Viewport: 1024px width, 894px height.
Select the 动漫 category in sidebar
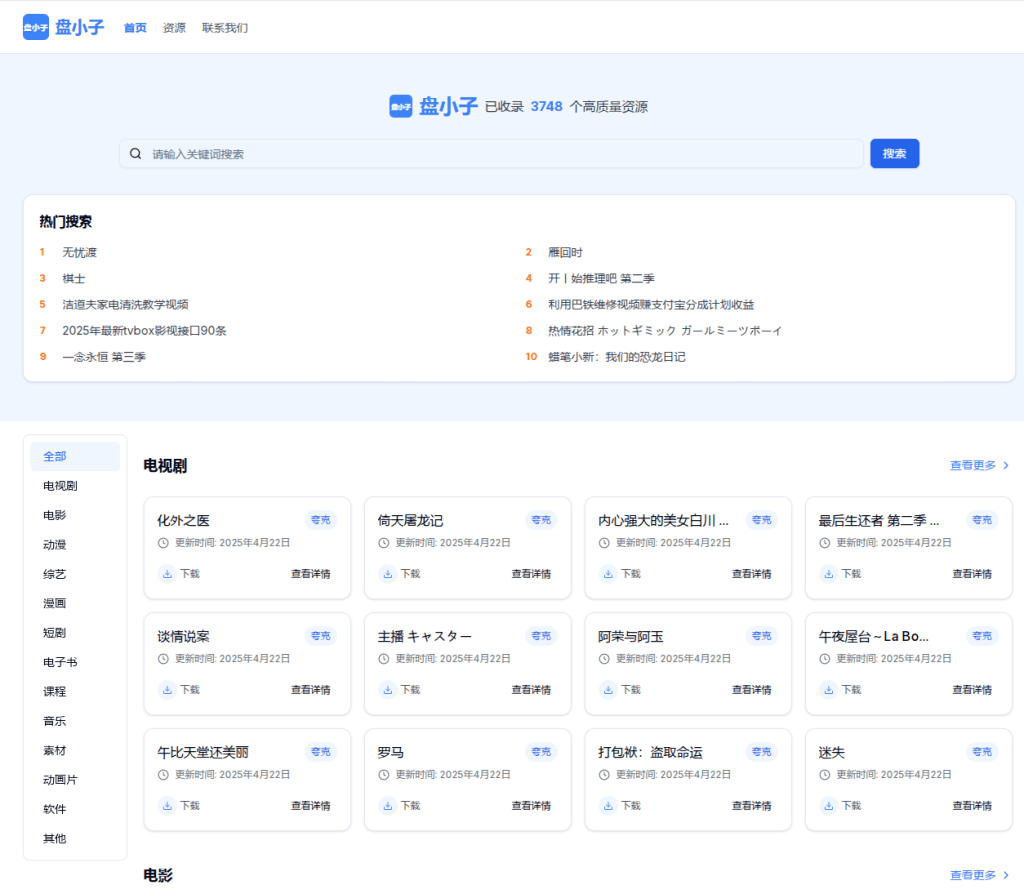[55, 545]
